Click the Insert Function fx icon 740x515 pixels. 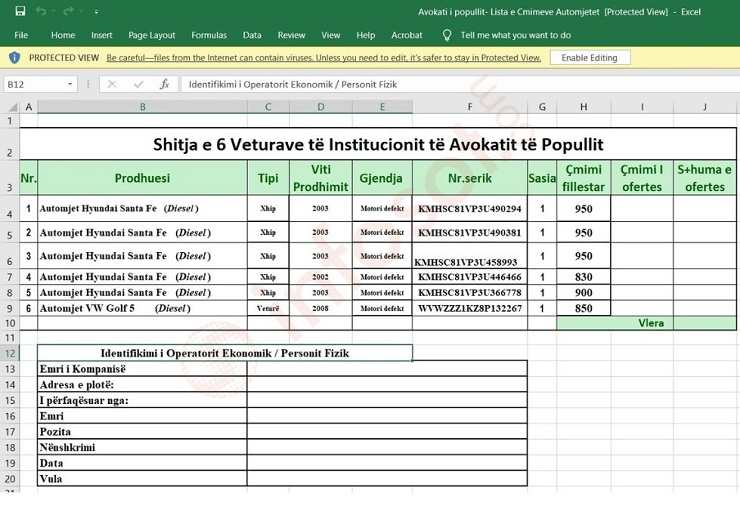click(165, 85)
